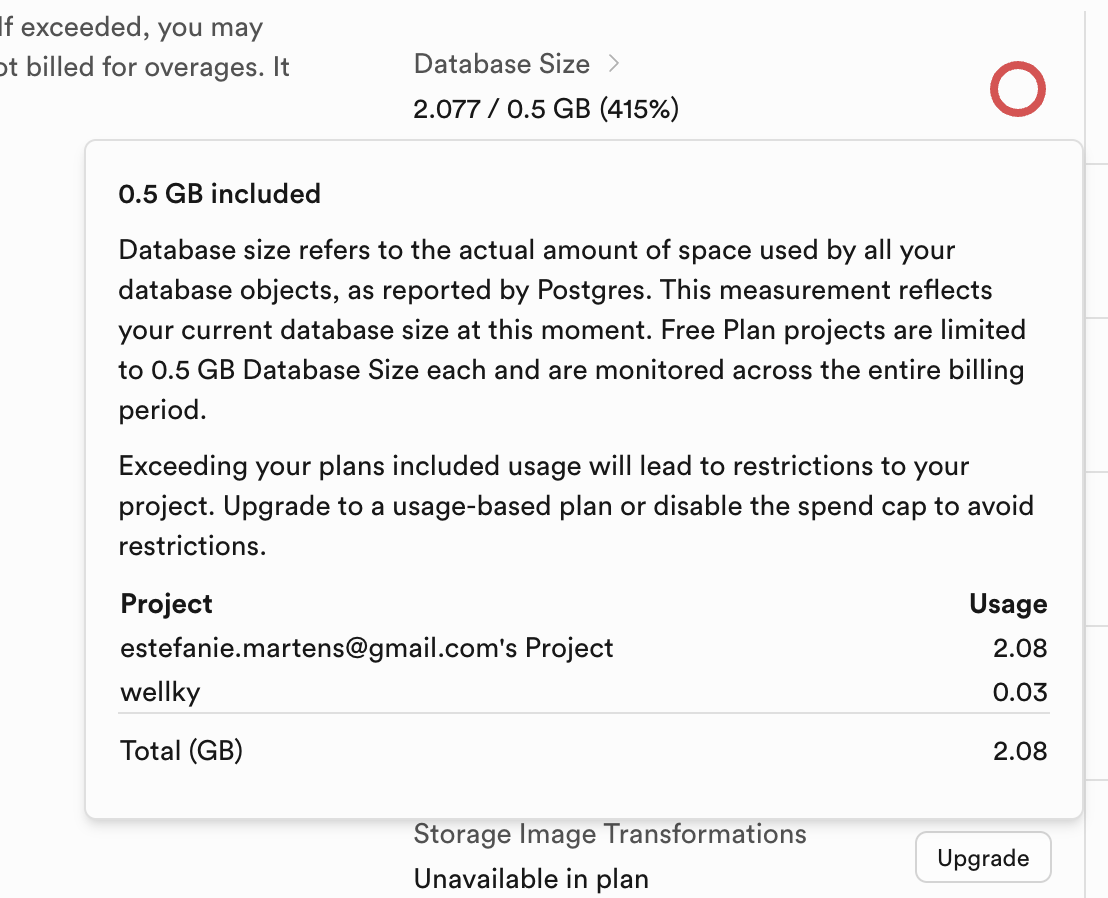Click the paragraph starting 'Exceeding your plans'
Image resolution: width=1108 pixels, height=898 pixels.
(x=575, y=506)
